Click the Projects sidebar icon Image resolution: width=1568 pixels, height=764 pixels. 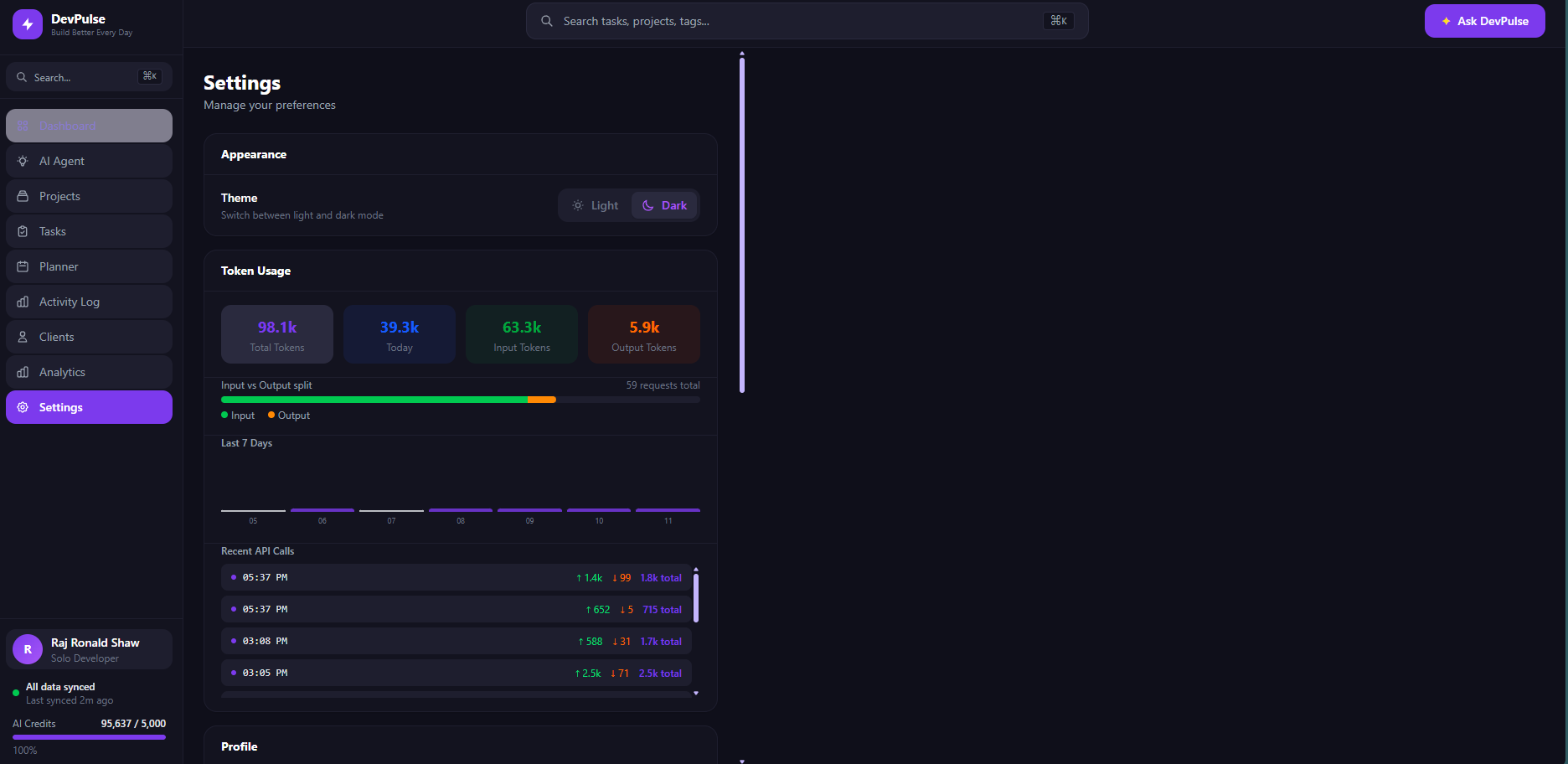tap(23, 196)
